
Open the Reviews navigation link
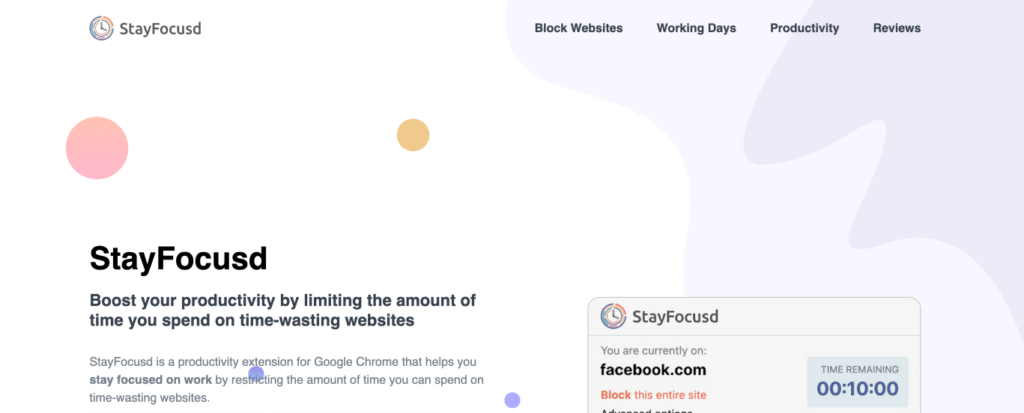pyautogui.click(x=897, y=28)
